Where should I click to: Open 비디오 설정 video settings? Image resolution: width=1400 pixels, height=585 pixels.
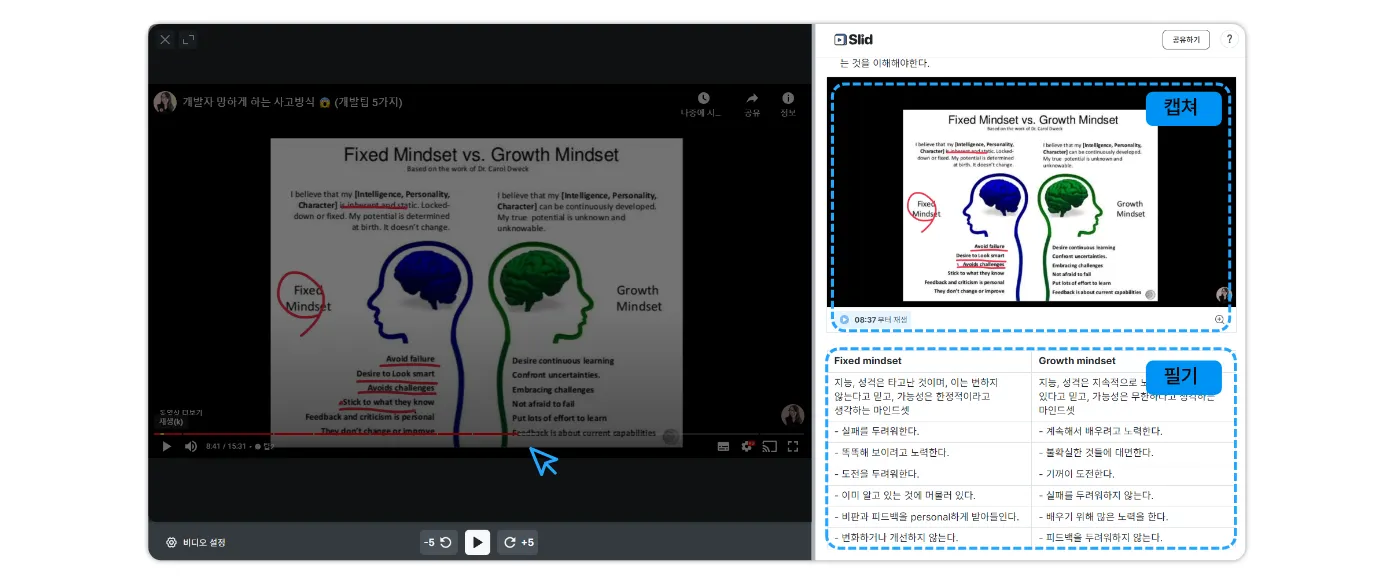tap(196, 542)
